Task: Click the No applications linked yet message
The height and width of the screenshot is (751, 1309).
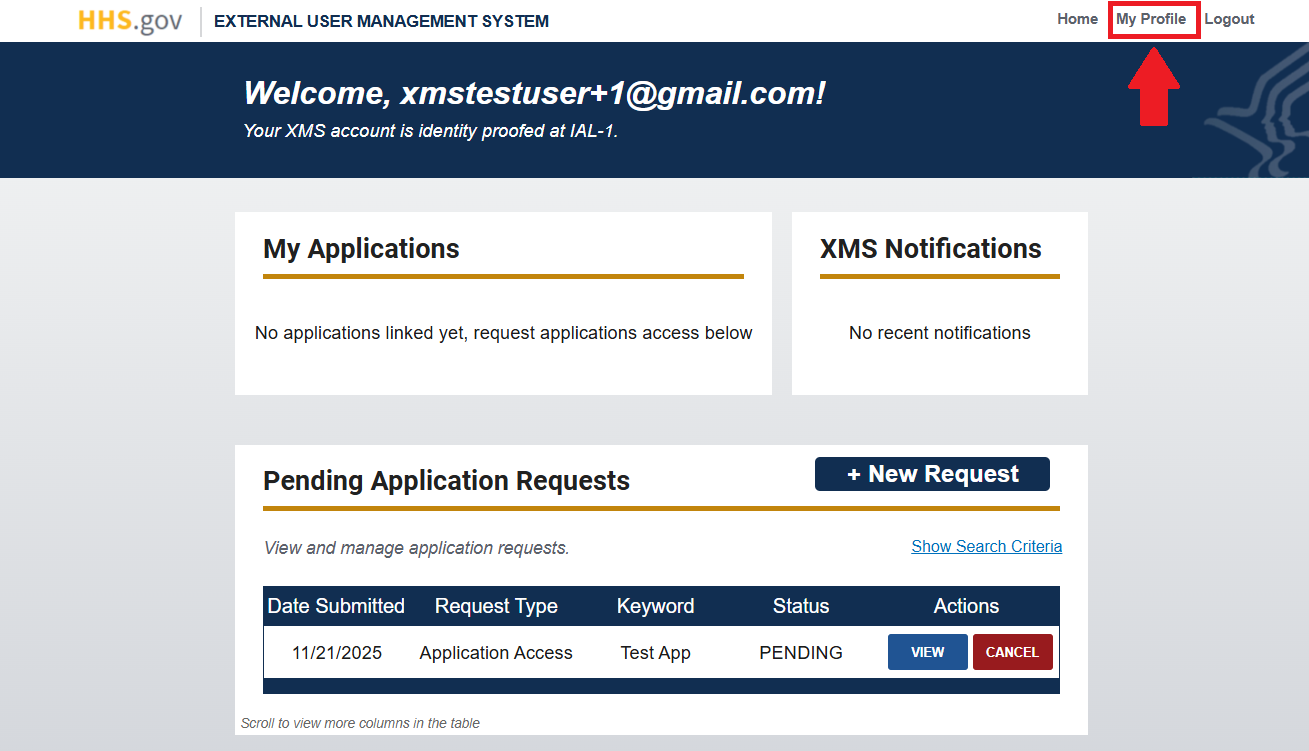Action: [x=503, y=333]
